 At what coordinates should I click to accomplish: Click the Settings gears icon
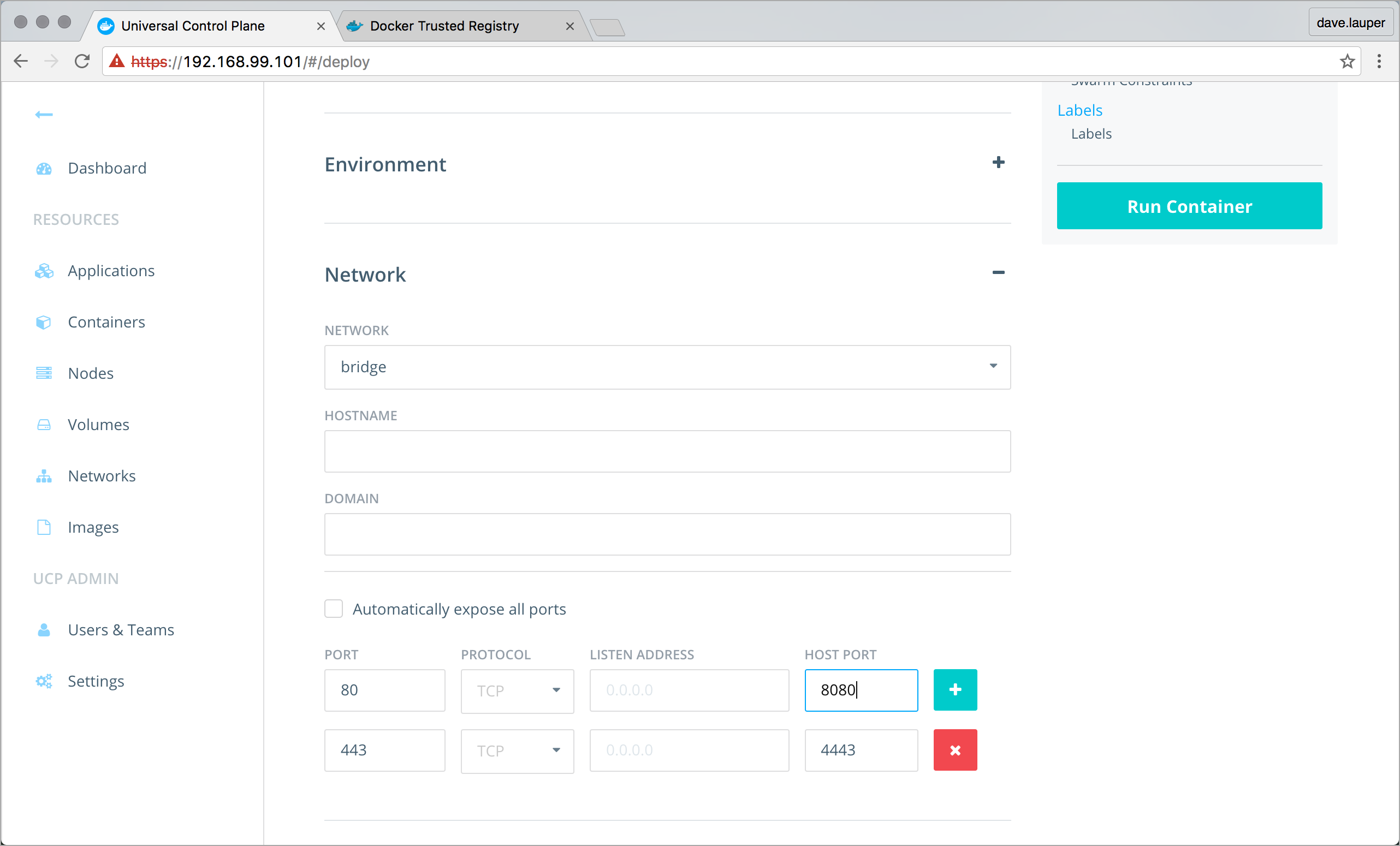[x=44, y=681]
